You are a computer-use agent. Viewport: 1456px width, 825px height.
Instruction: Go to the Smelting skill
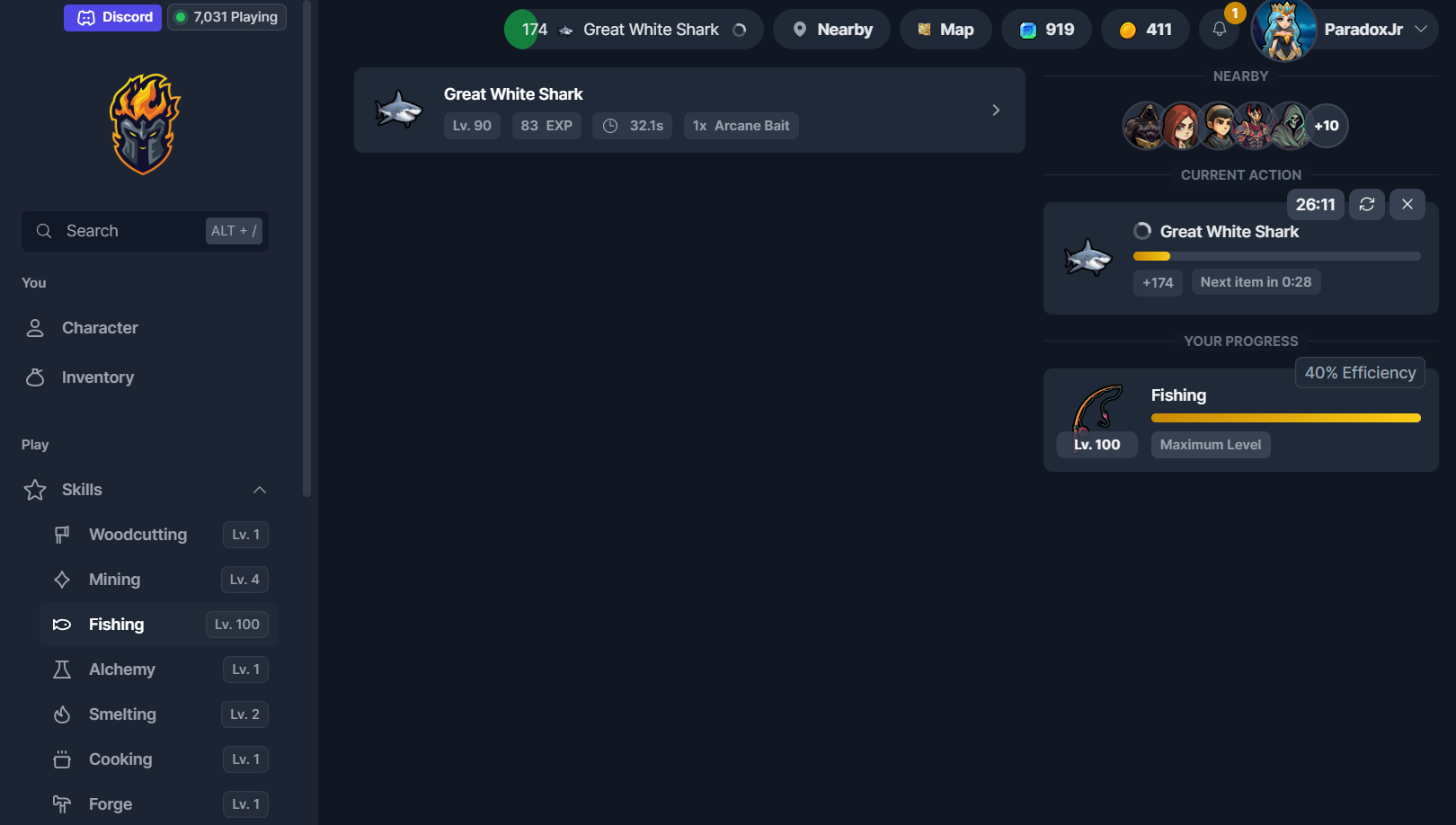pyautogui.click(x=122, y=714)
